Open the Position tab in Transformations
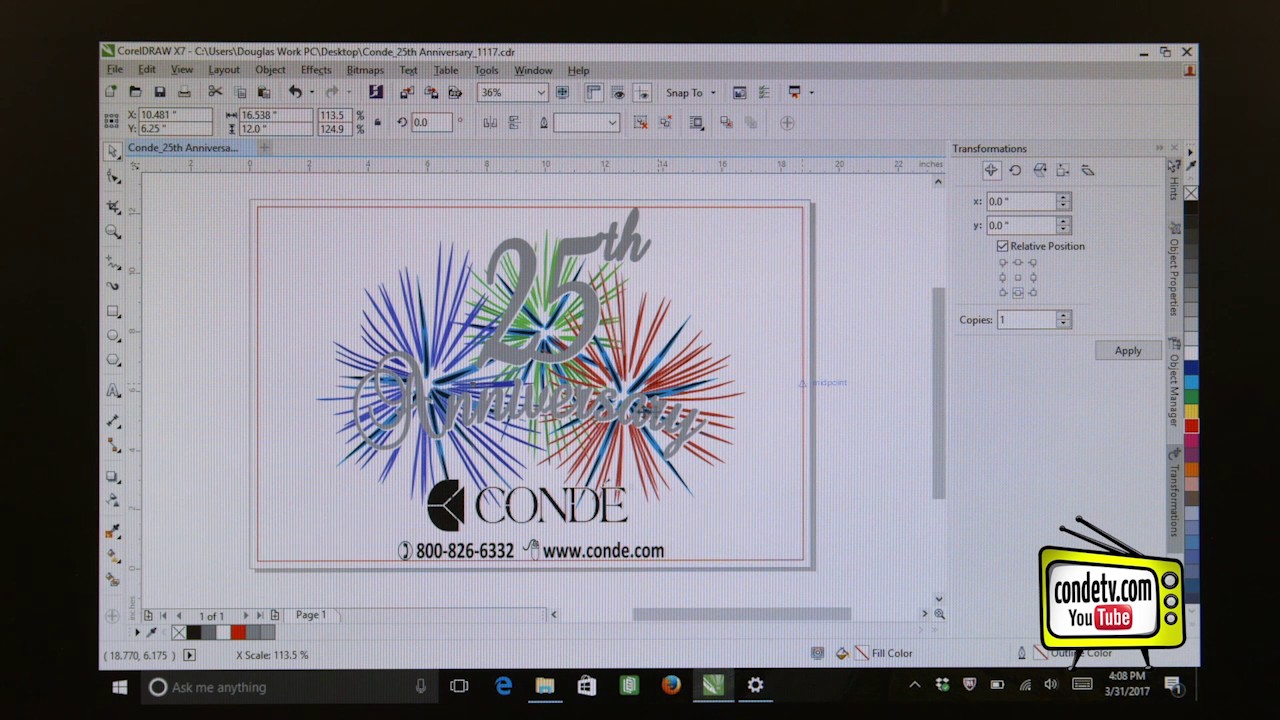Screen dimensions: 1280x720 click(991, 170)
